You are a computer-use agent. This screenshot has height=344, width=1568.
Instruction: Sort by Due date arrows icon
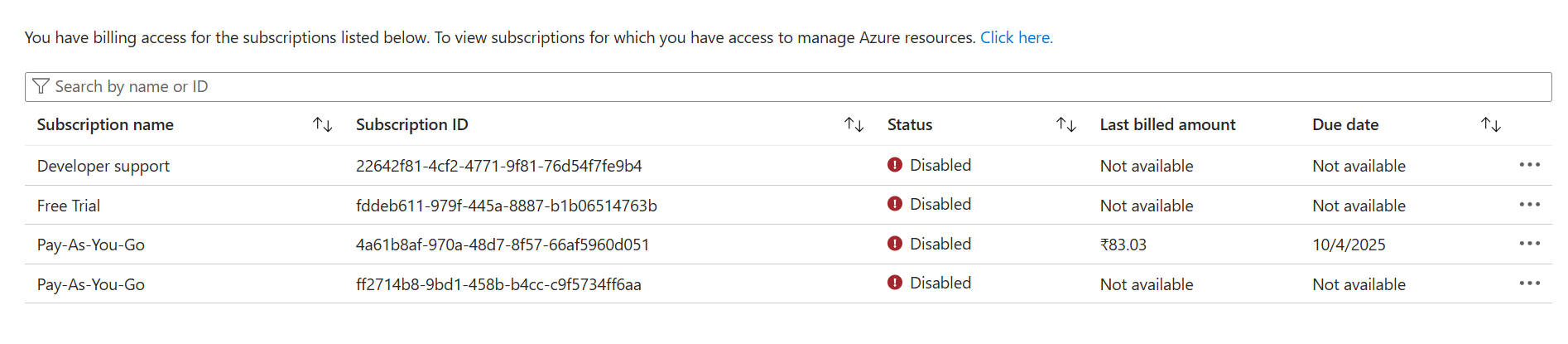(1491, 125)
